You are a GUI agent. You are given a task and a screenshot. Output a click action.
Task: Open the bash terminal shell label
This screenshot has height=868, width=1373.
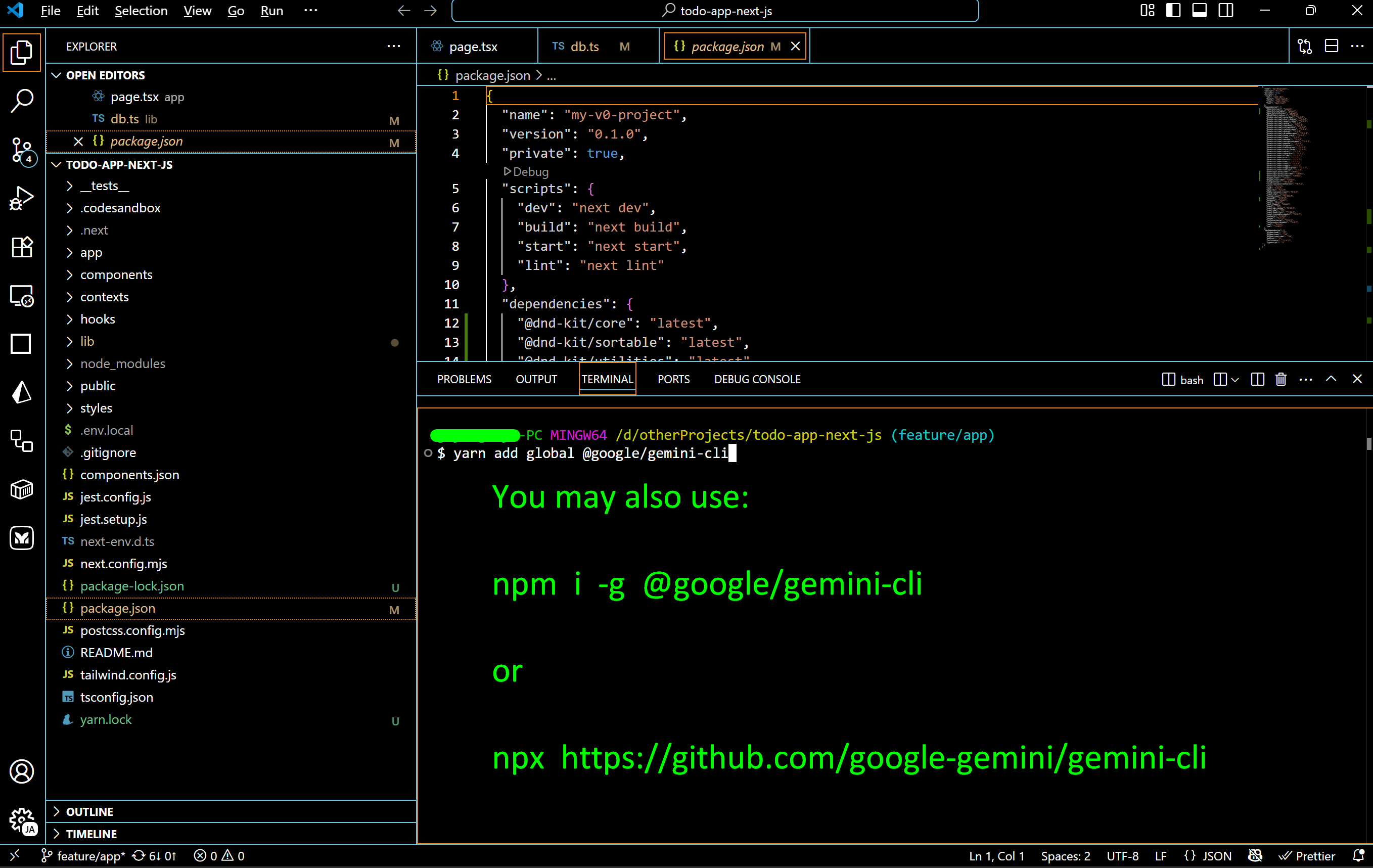point(1182,379)
